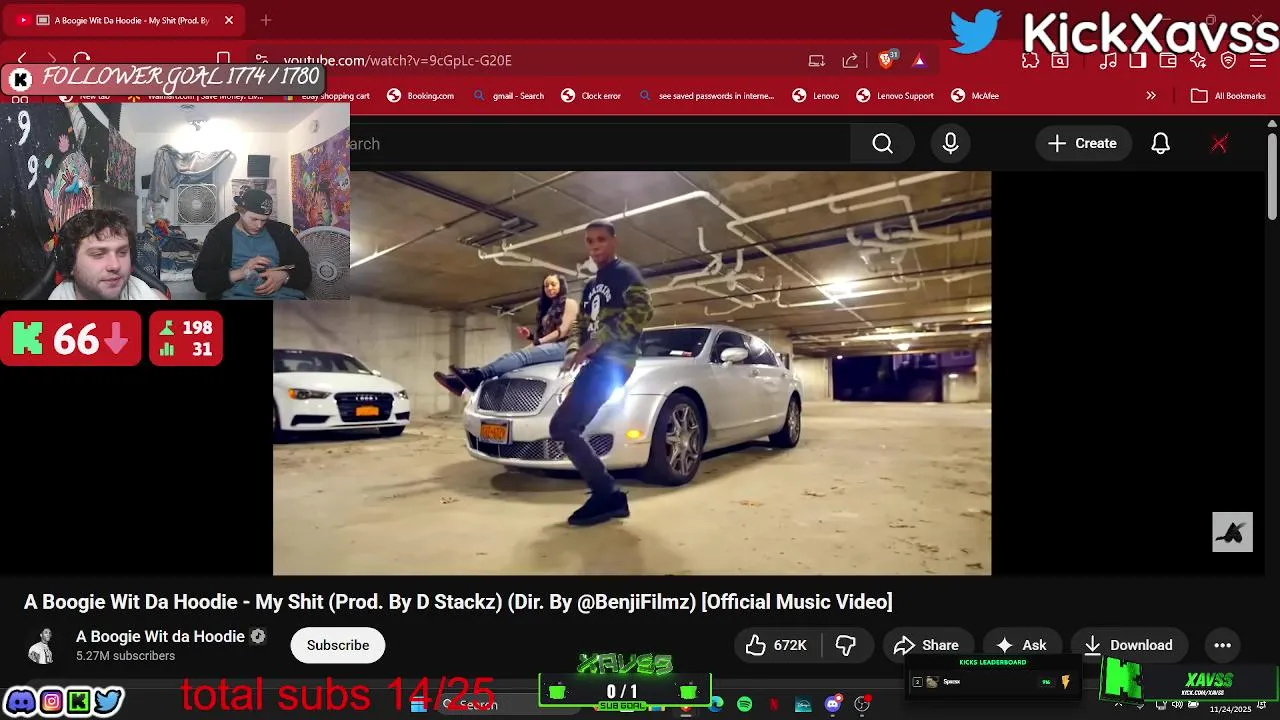Click the Ask button under the video
The height and width of the screenshot is (720, 1280).
[x=1021, y=645]
